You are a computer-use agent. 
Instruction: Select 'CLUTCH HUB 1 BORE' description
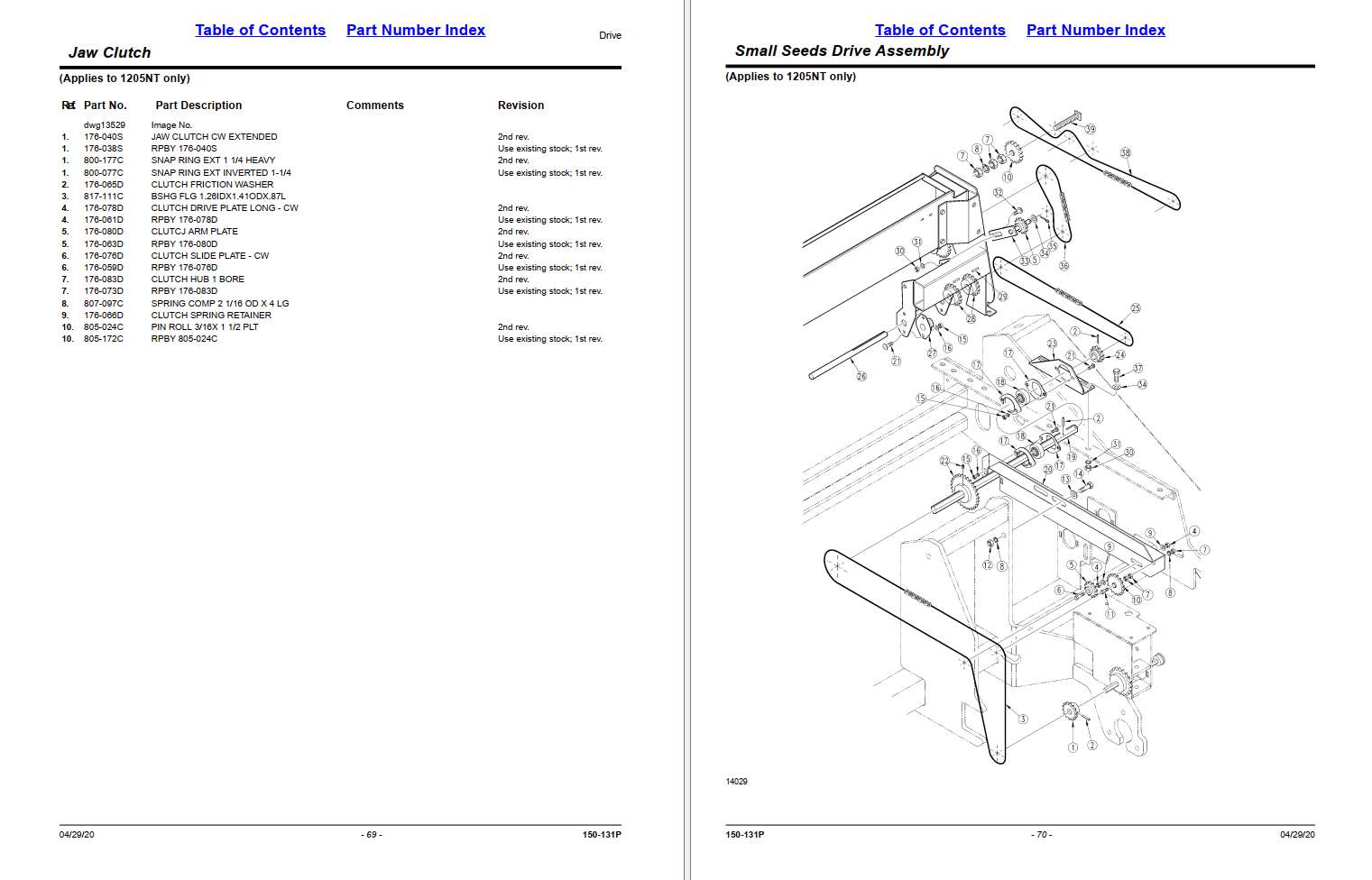tap(198, 280)
